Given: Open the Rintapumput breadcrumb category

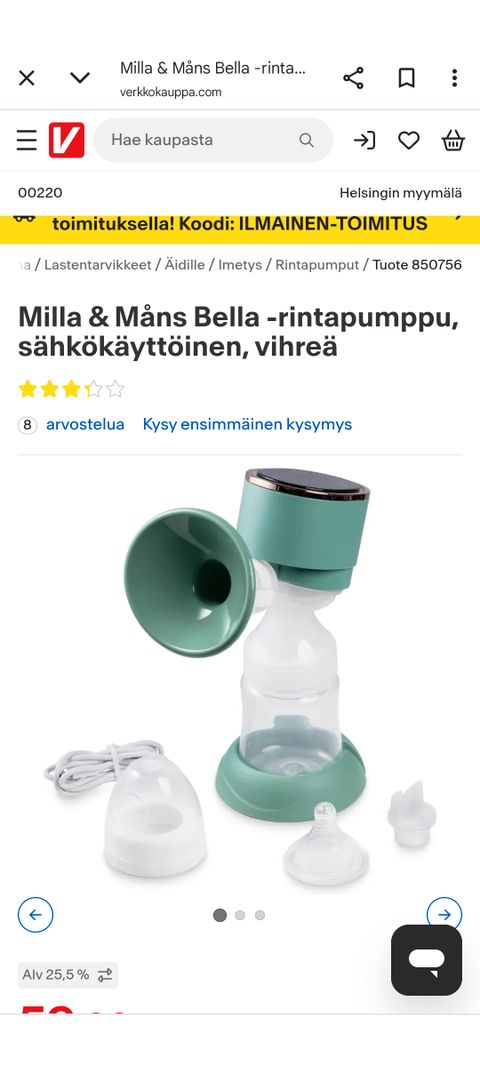Looking at the screenshot, I should click(317, 265).
